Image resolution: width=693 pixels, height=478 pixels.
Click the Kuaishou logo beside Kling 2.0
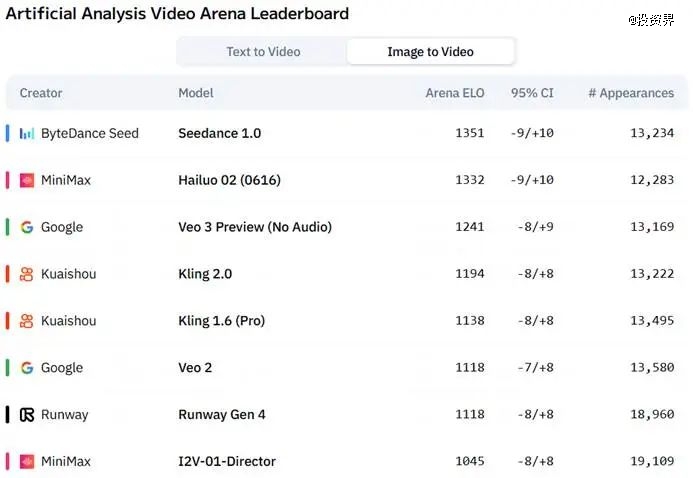point(27,274)
